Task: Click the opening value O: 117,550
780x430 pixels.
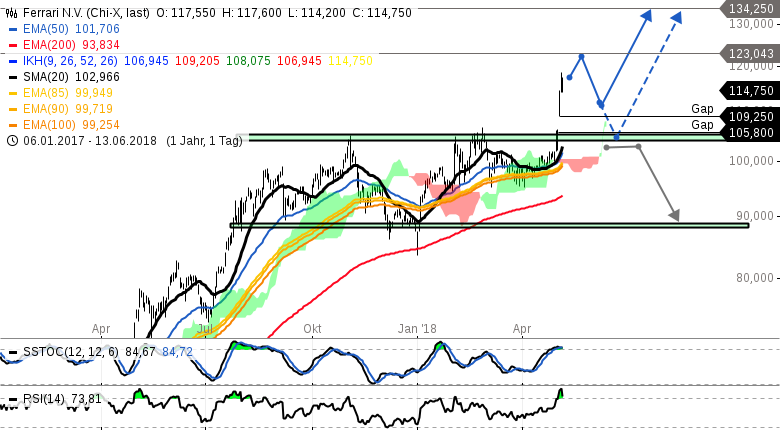Action: click(x=187, y=13)
